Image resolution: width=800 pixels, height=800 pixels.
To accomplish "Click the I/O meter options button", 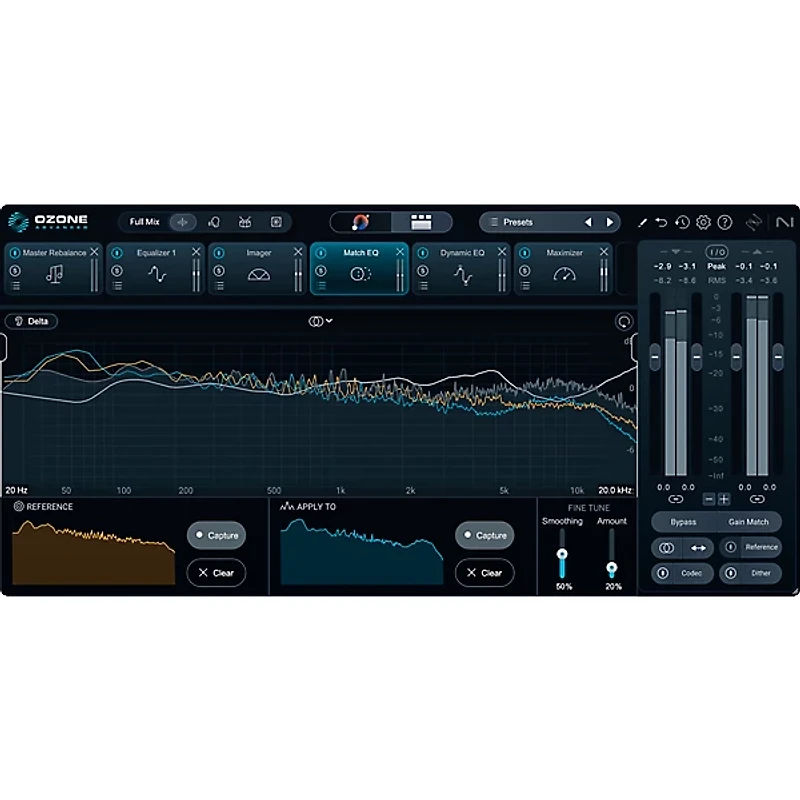I will click(x=716, y=252).
